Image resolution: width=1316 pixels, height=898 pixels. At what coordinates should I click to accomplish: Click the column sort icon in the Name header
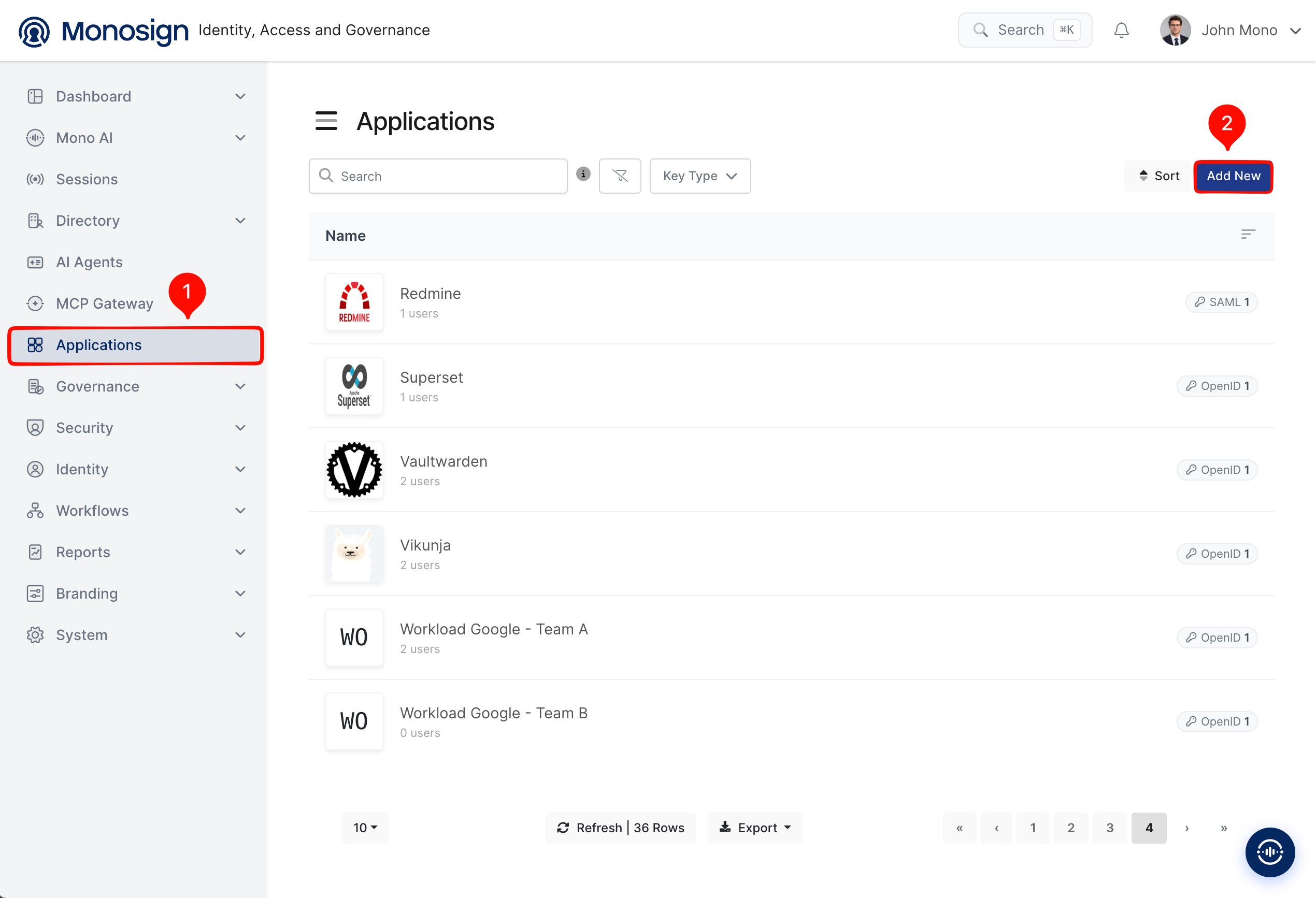(1248, 234)
